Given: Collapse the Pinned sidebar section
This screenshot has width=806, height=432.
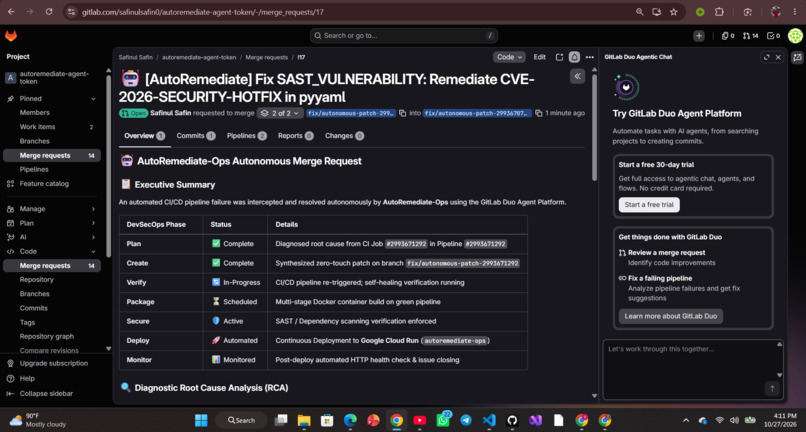Looking at the screenshot, I should [94, 99].
